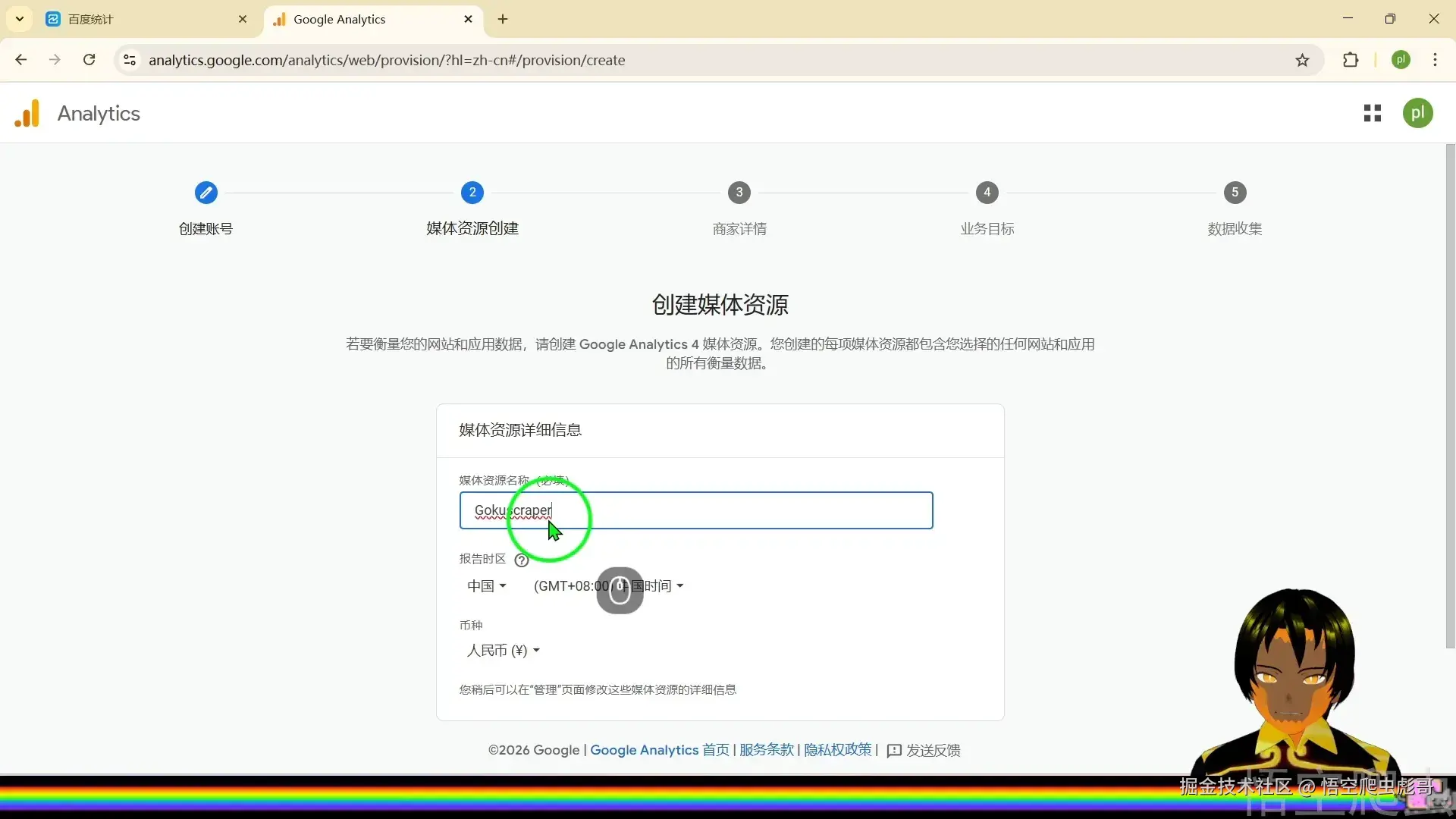Open the 隐私权政策 link

837,750
